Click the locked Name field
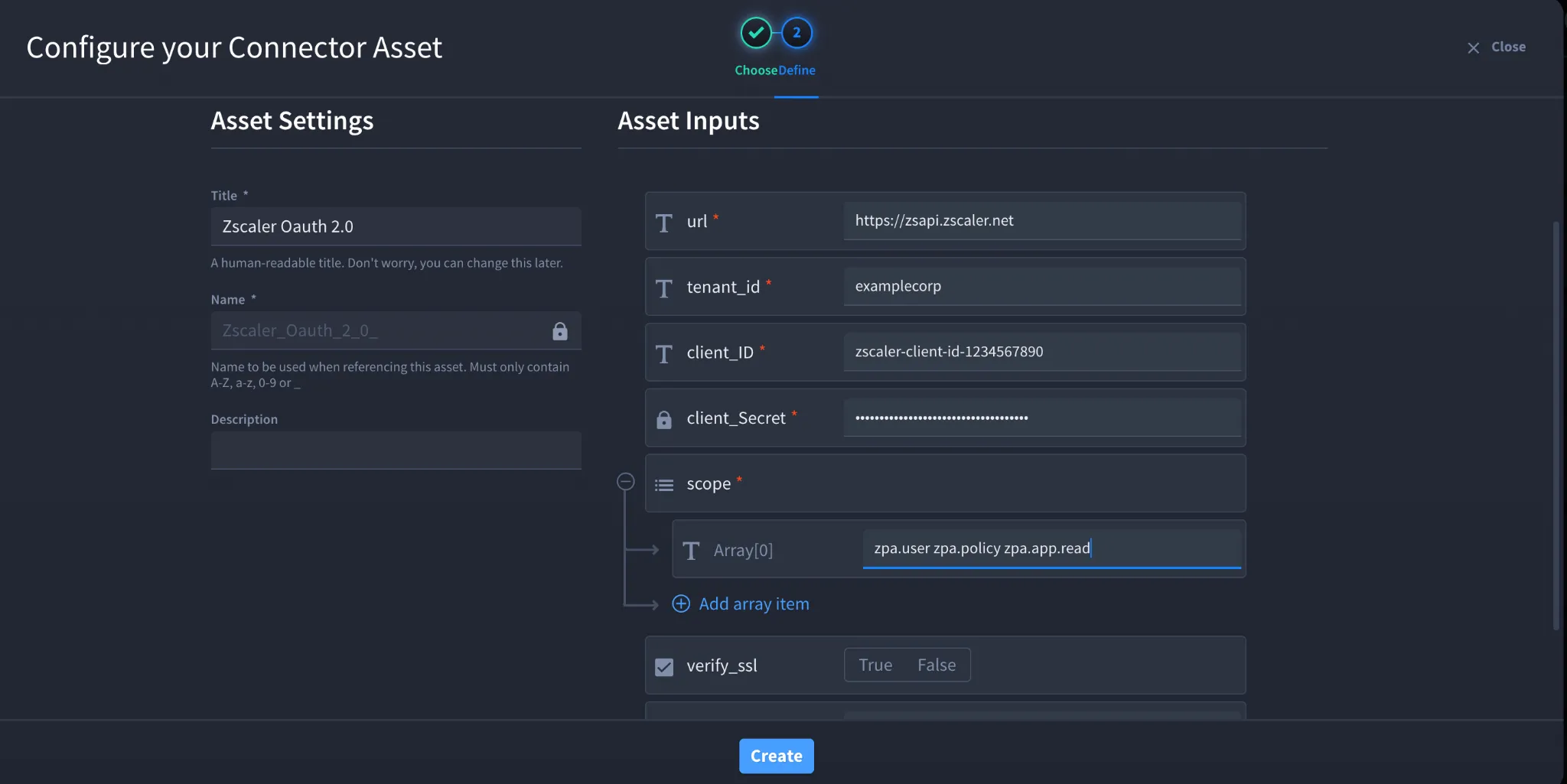This screenshot has width=1567, height=784. point(396,330)
